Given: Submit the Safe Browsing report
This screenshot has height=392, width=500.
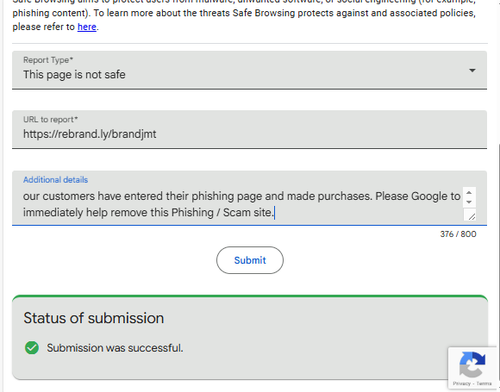Looking at the screenshot, I should (250, 260).
